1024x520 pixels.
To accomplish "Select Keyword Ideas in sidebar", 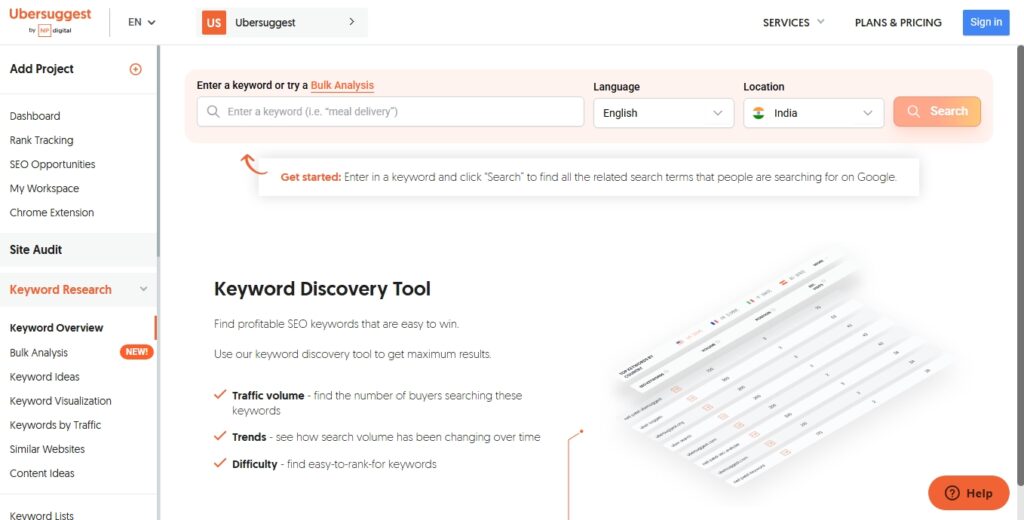I will (44, 377).
